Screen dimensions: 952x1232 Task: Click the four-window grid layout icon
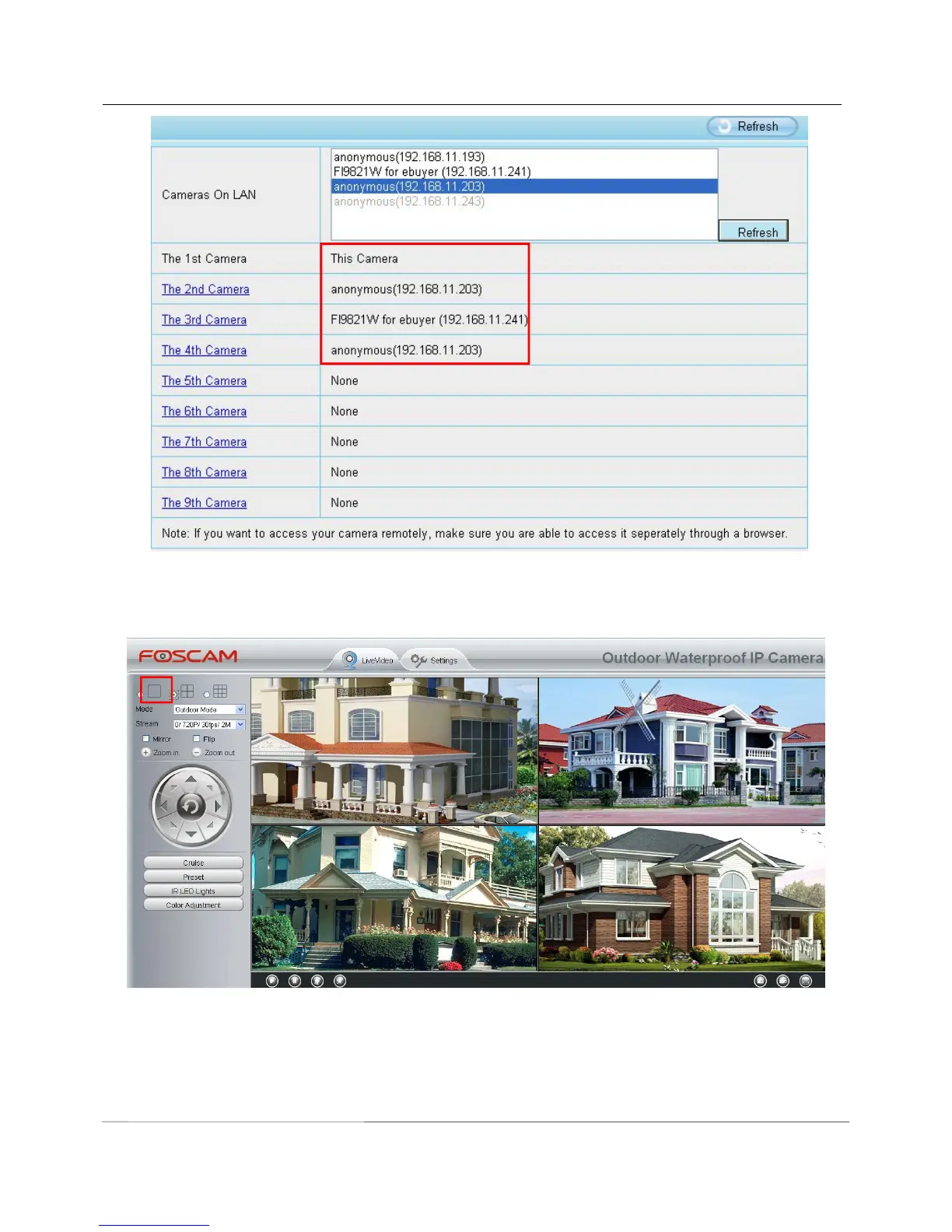(x=187, y=691)
